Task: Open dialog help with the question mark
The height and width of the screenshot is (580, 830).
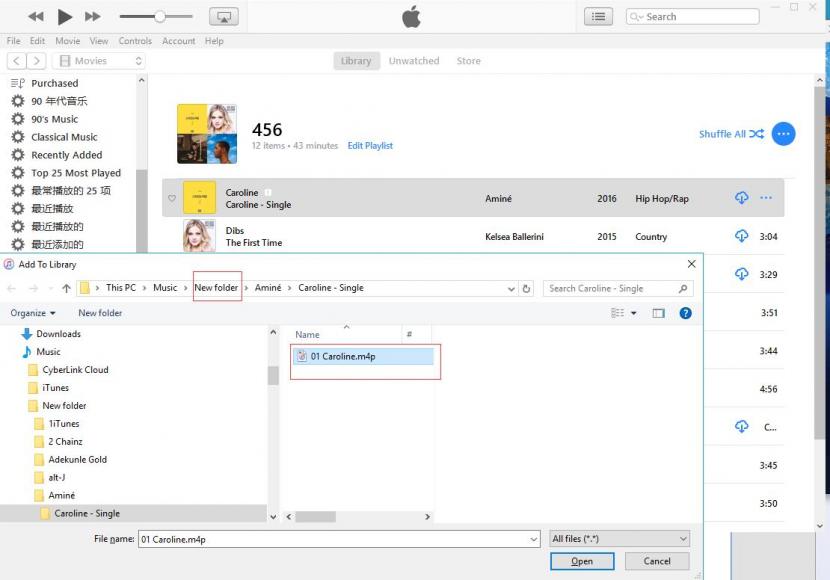Action: pyautogui.click(x=685, y=313)
